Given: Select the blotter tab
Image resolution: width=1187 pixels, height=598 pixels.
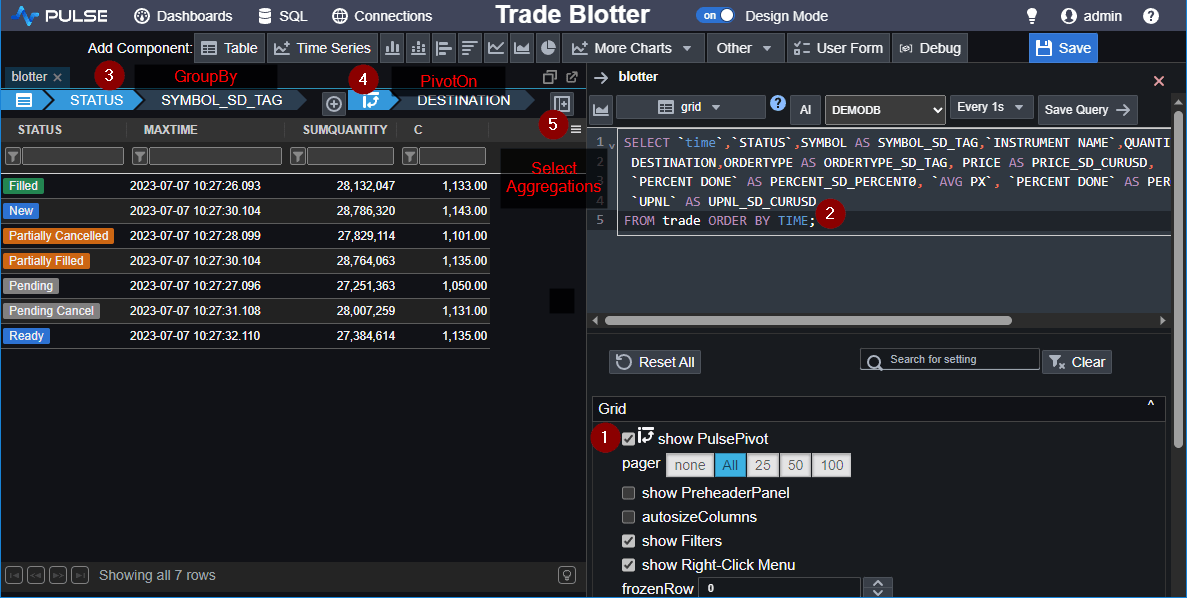Looking at the screenshot, I should coord(30,77).
